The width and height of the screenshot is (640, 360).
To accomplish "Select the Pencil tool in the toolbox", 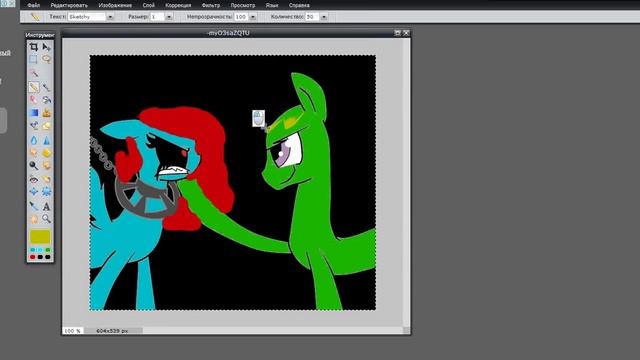I will pos(34,87).
